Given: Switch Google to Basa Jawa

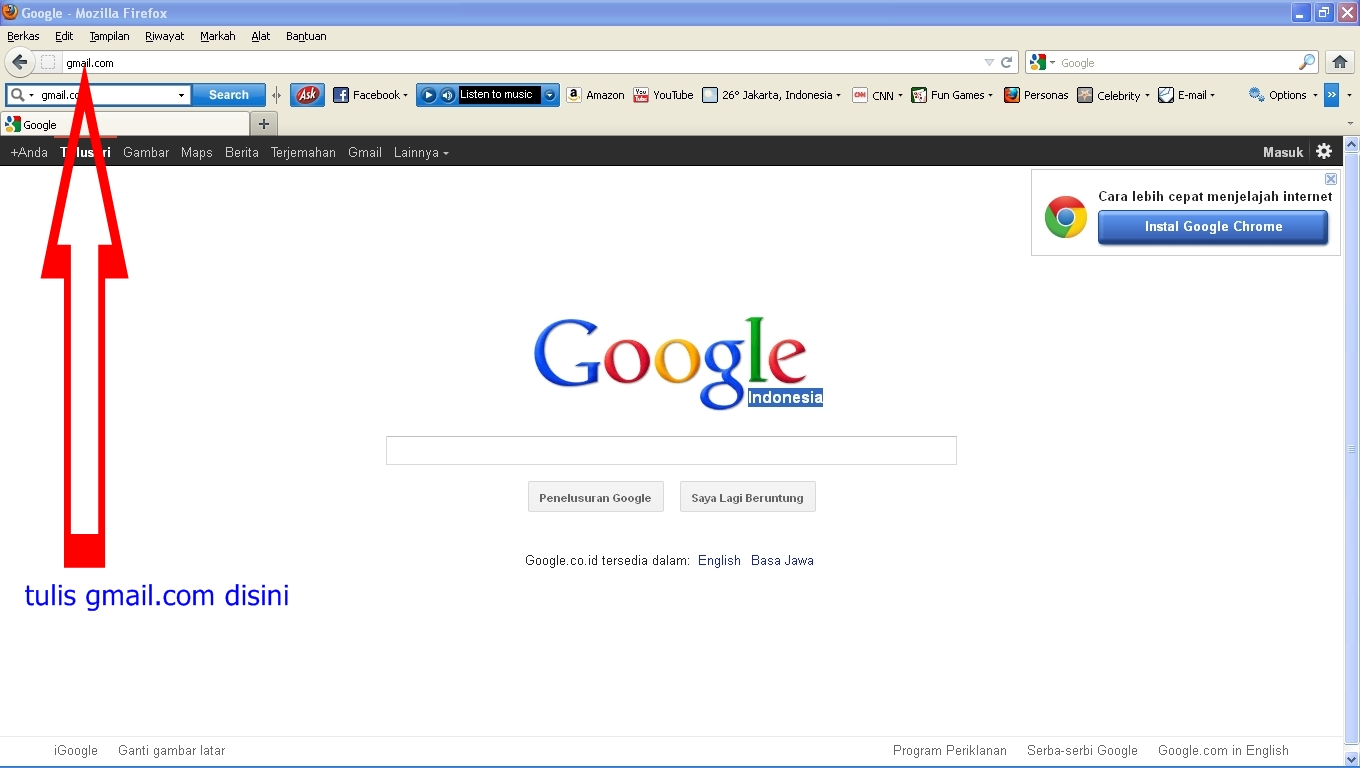Looking at the screenshot, I should pos(782,560).
